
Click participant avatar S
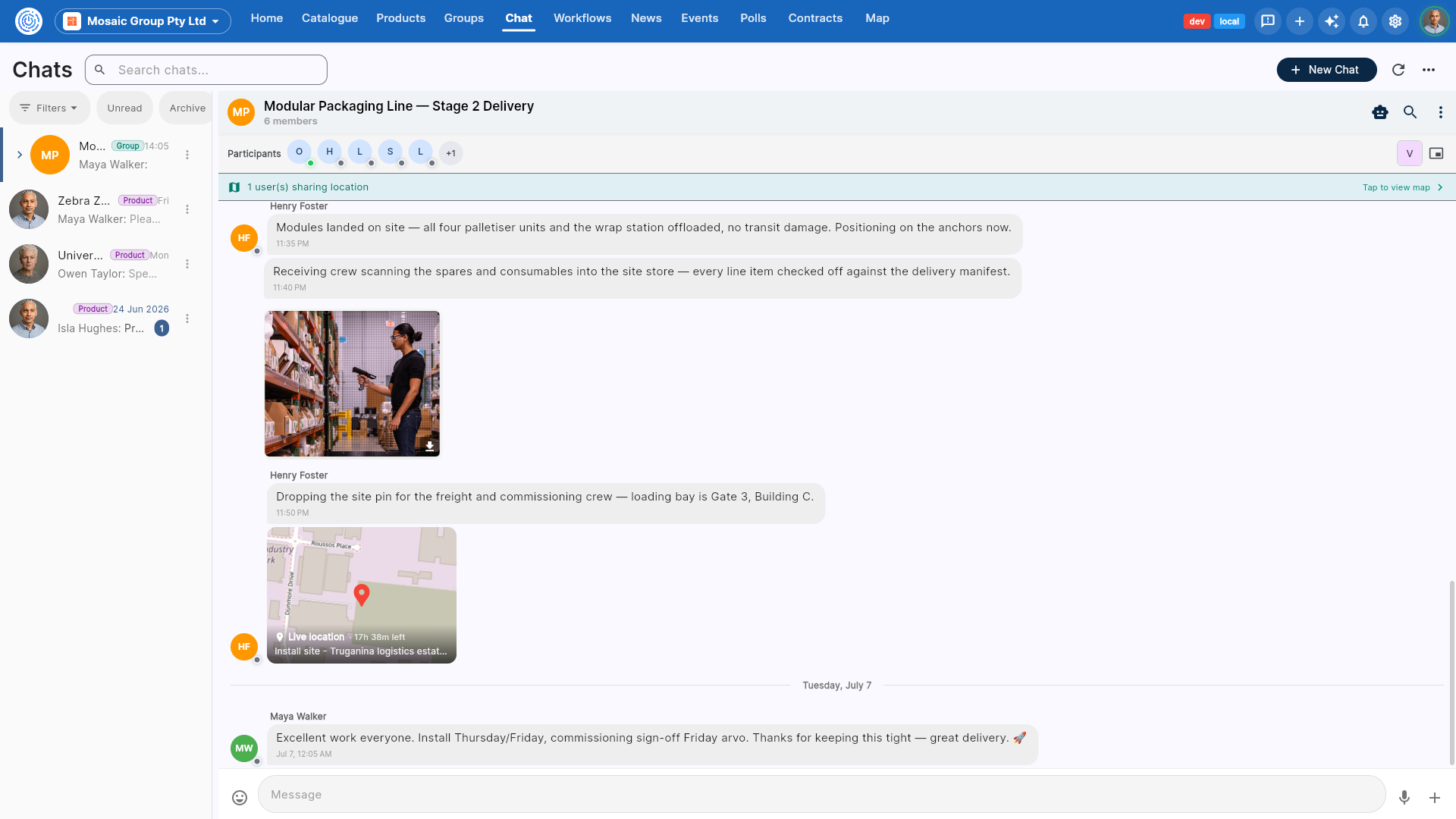(391, 152)
